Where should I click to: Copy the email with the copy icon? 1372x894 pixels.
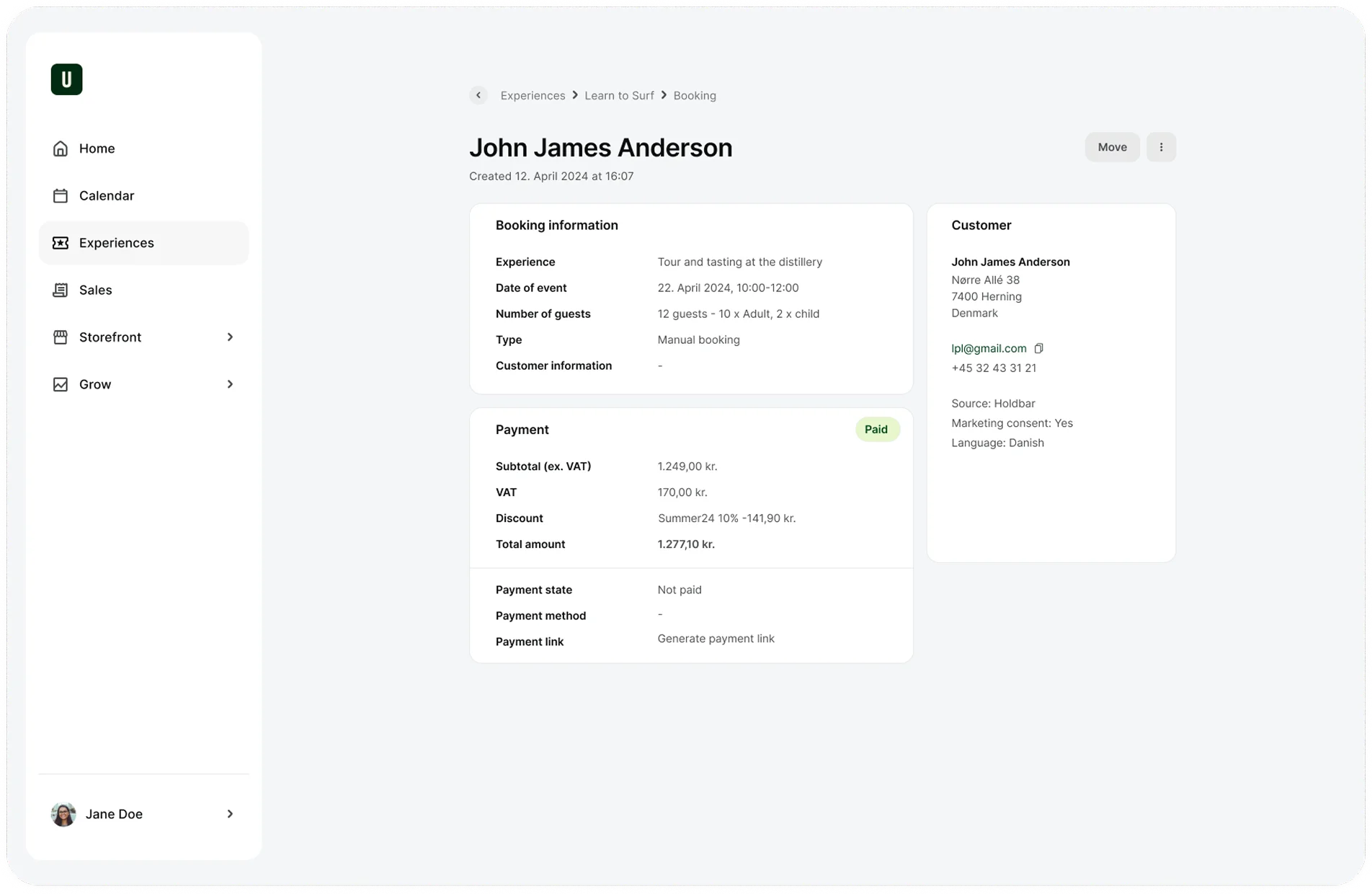pyautogui.click(x=1038, y=348)
